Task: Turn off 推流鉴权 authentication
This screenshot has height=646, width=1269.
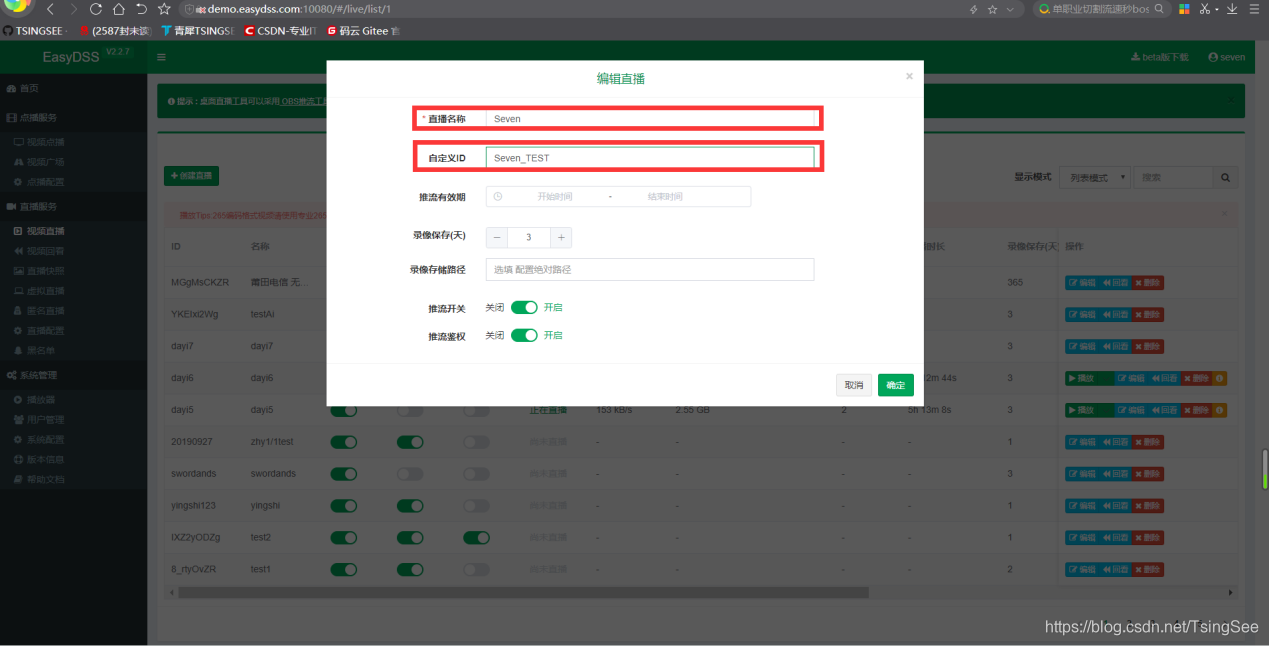Action: tap(524, 335)
